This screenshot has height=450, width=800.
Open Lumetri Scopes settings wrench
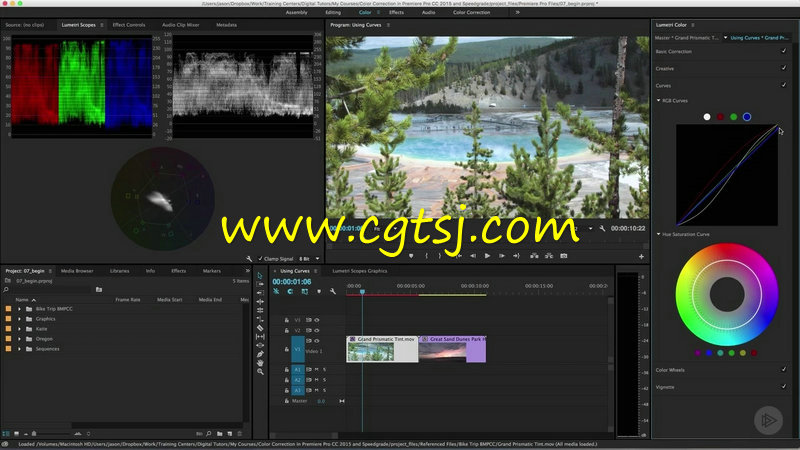coord(249,259)
